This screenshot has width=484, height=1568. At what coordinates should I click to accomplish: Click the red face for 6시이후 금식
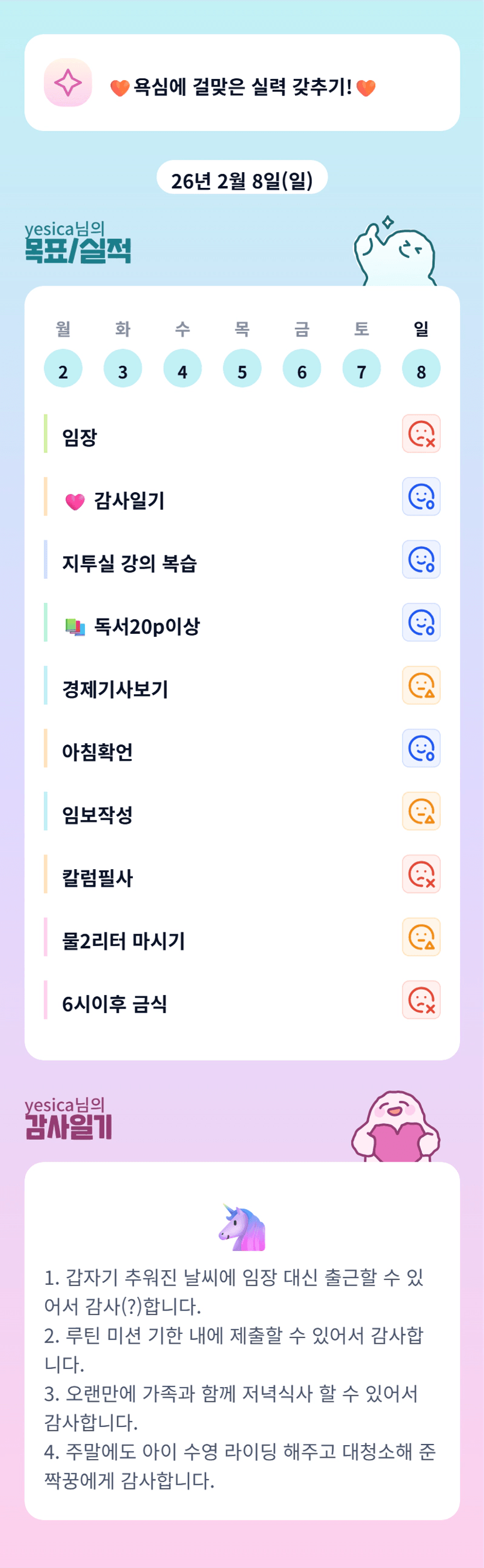[421, 1000]
